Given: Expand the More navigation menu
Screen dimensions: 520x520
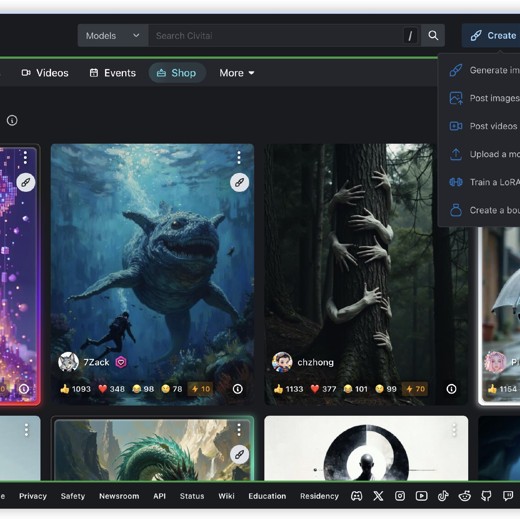Looking at the screenshot, I should point(237,73).
